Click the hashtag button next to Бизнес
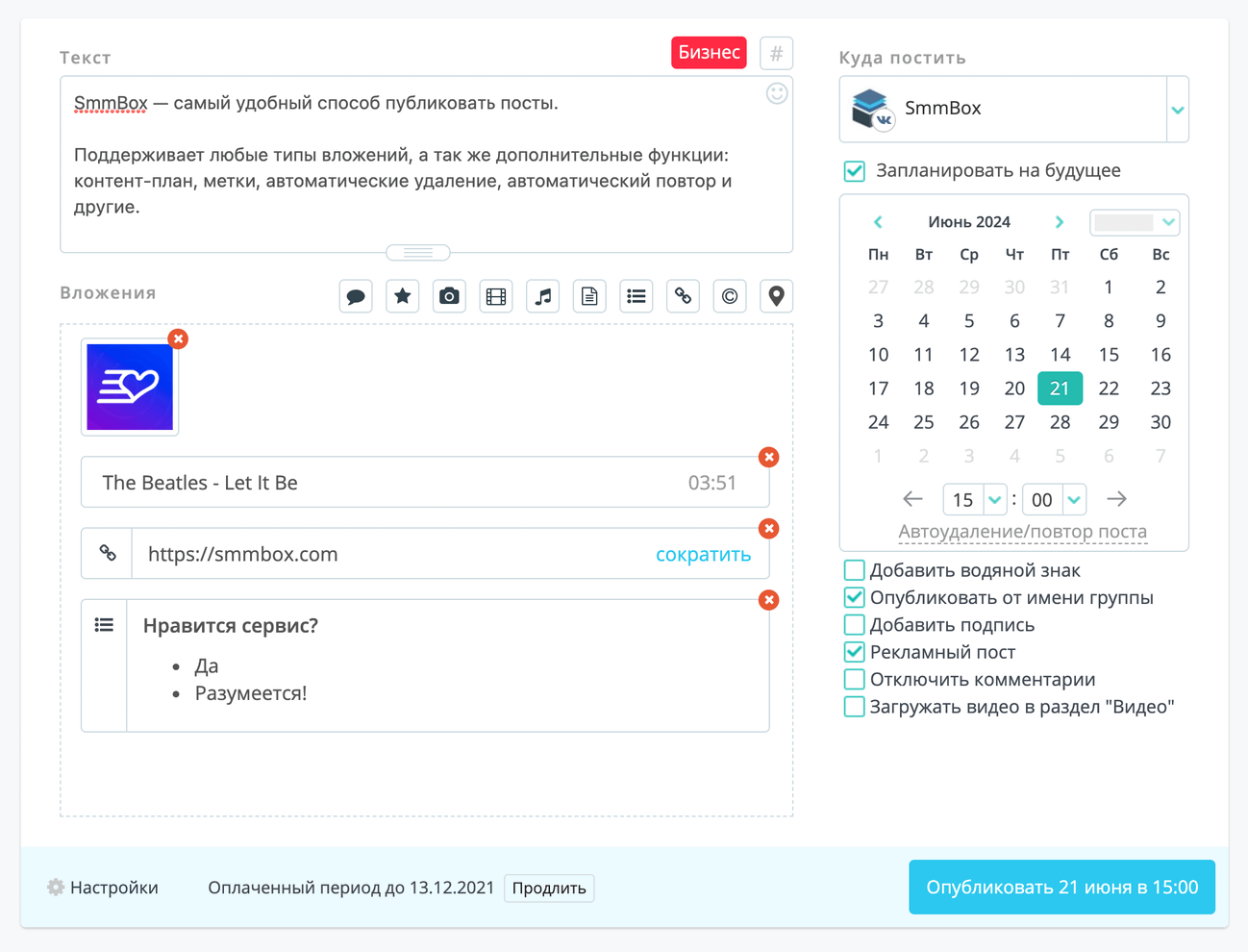 776,53
